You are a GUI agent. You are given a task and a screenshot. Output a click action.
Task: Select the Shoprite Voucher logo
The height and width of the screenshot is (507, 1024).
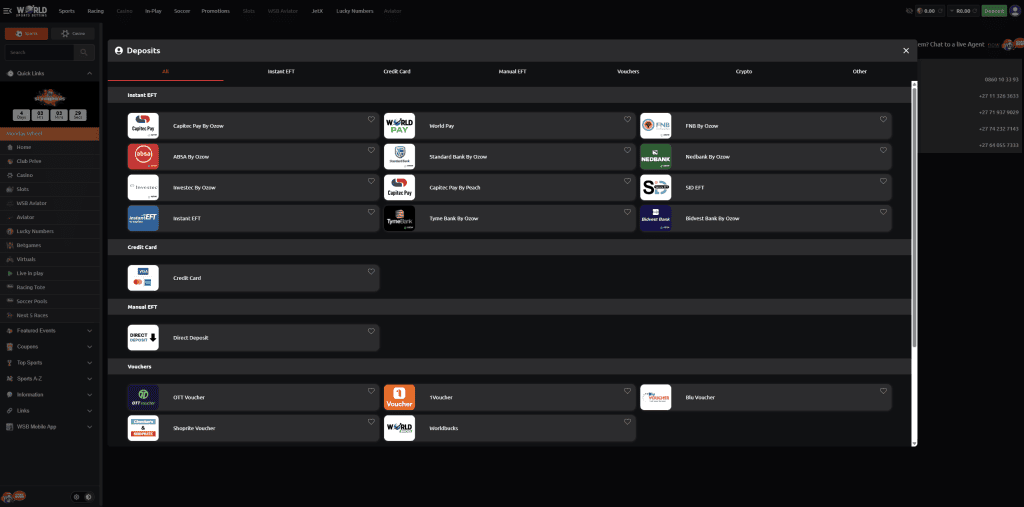click(x=143, y=428)
